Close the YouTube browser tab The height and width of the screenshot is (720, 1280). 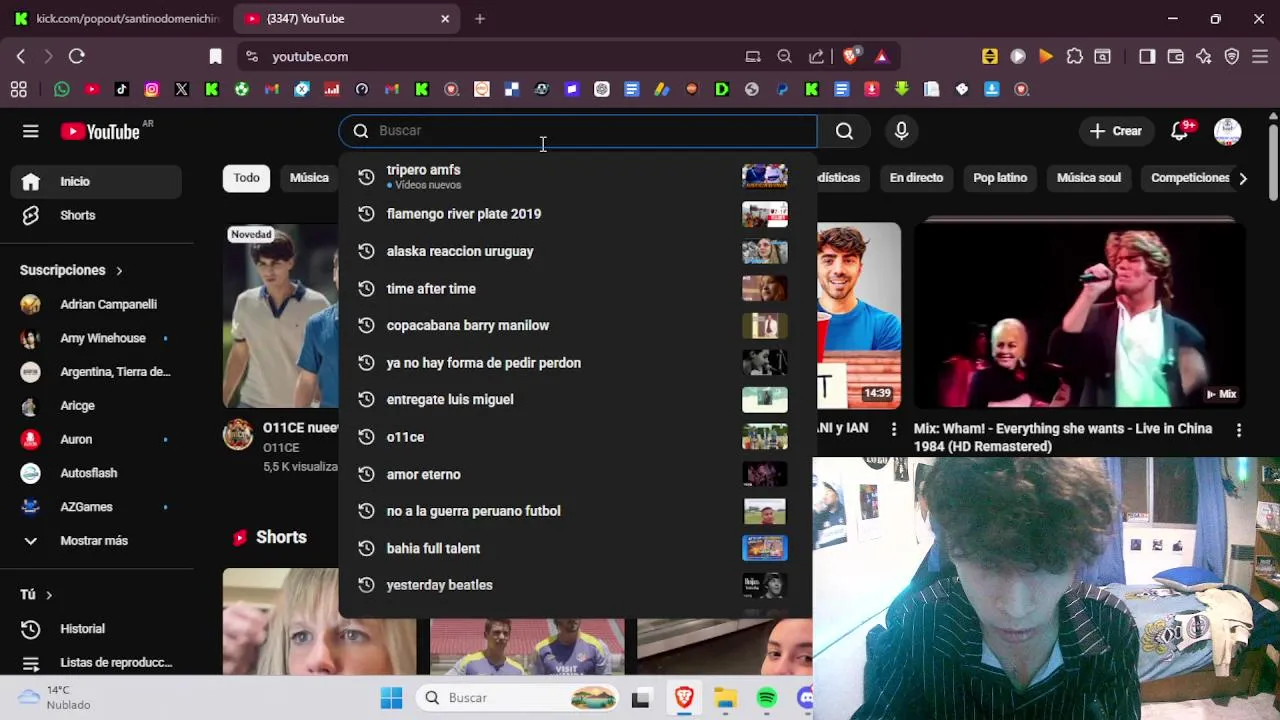[445, 18]
